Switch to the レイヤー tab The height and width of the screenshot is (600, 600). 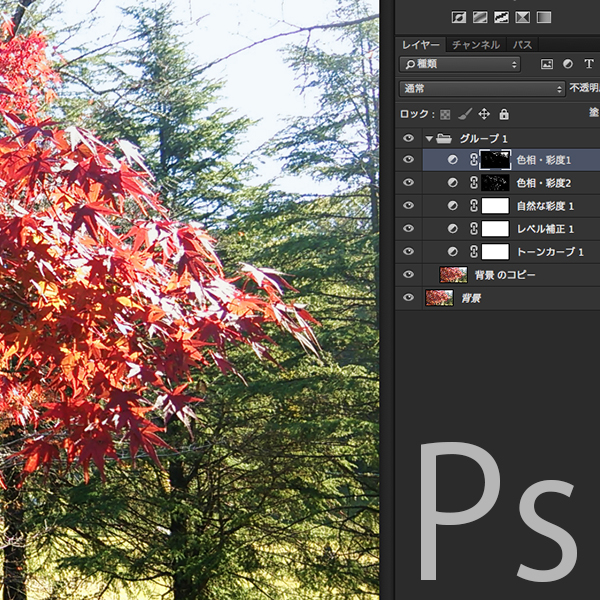(421, 45)
